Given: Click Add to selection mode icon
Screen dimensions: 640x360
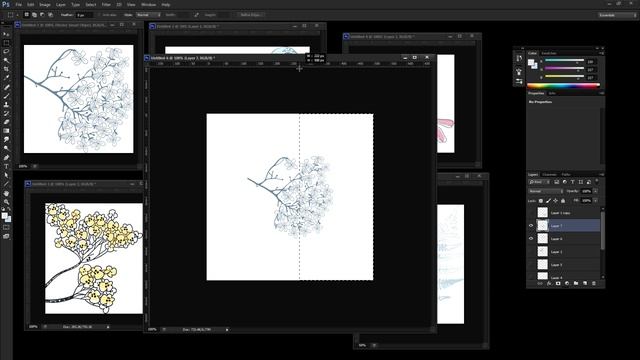Looking at the screenshot, I should 34,15.
